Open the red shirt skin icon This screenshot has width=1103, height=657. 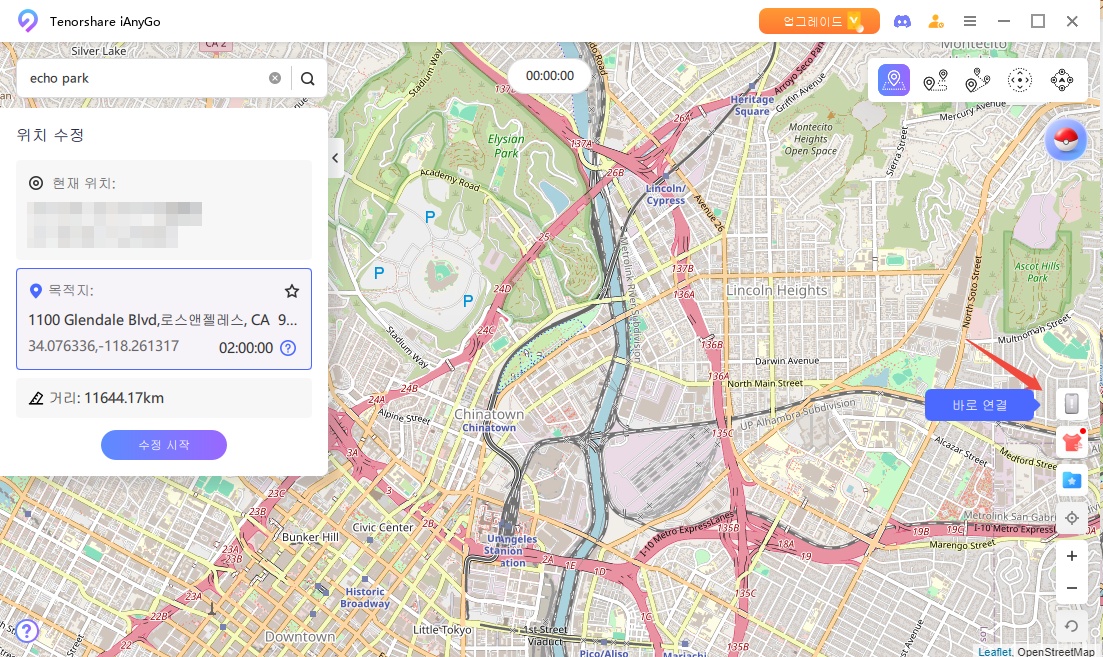(x=1071, y=442)
